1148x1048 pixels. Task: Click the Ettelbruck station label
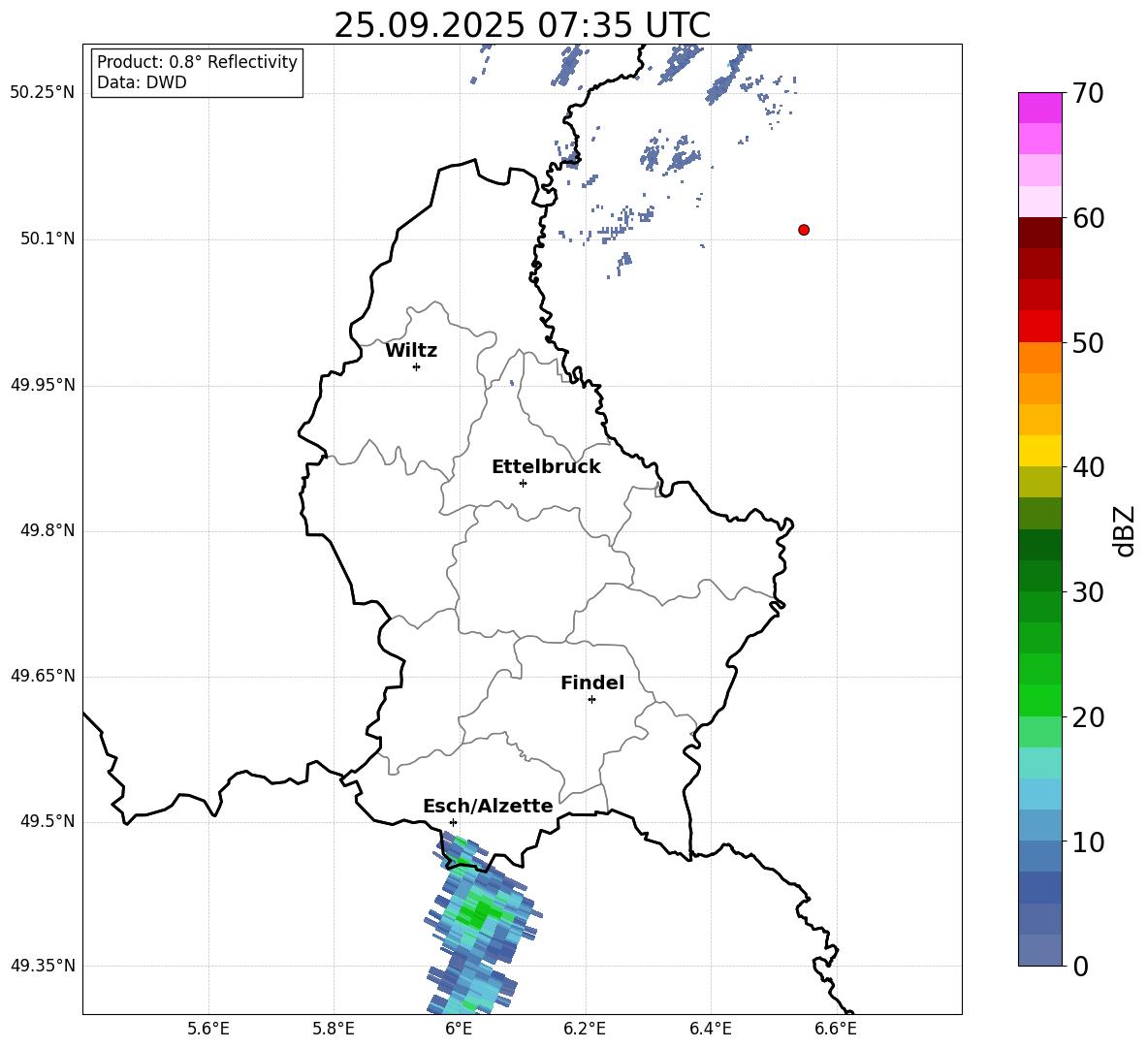click(x=546, y=467)
